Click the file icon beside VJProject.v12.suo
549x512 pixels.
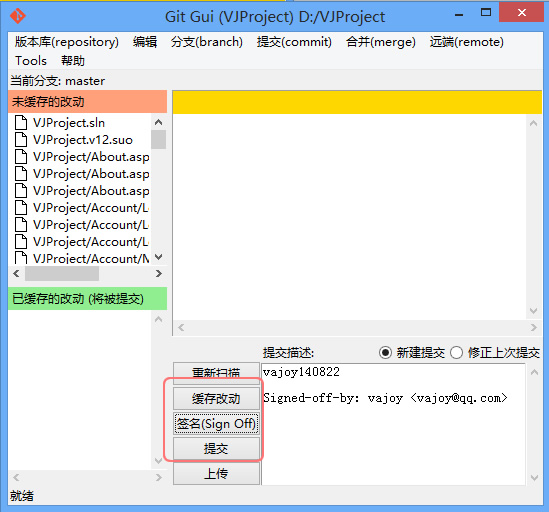pos(21,140)
